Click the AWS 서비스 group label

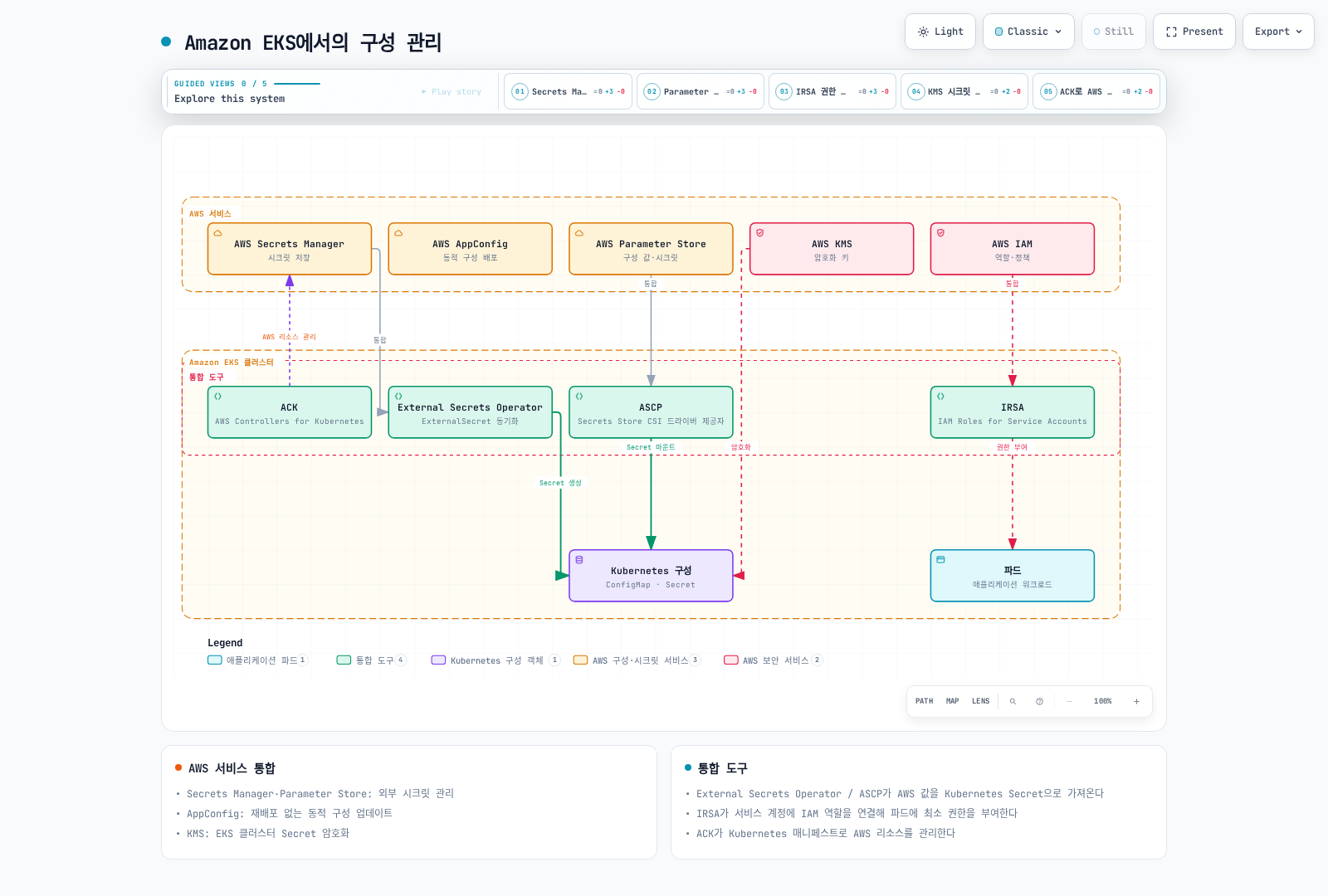(210, 214)
